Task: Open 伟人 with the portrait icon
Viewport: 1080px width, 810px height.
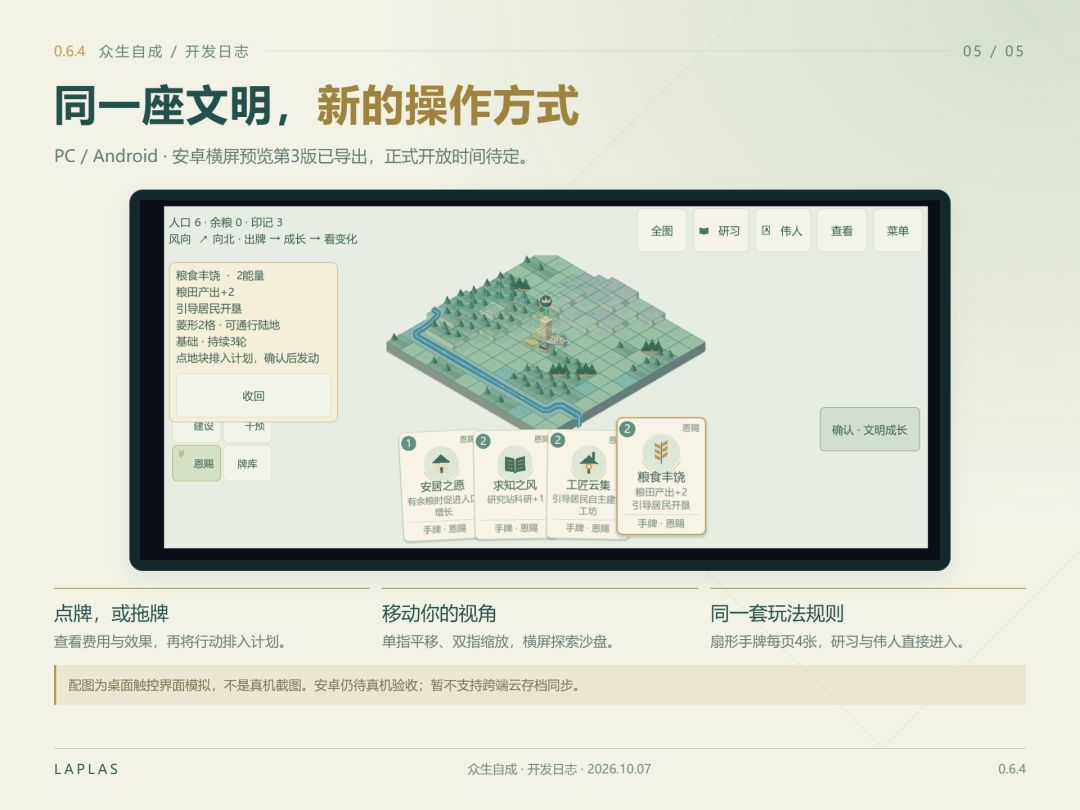Action: point(782,231)
